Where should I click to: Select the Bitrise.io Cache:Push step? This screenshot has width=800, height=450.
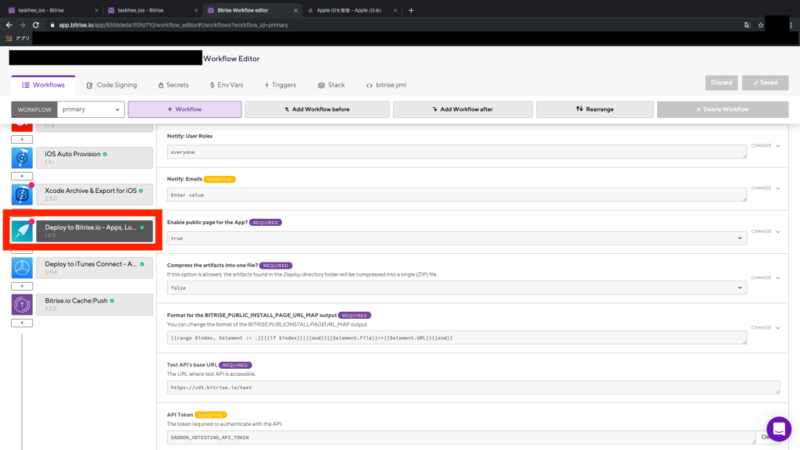click(x=94, y=305)
